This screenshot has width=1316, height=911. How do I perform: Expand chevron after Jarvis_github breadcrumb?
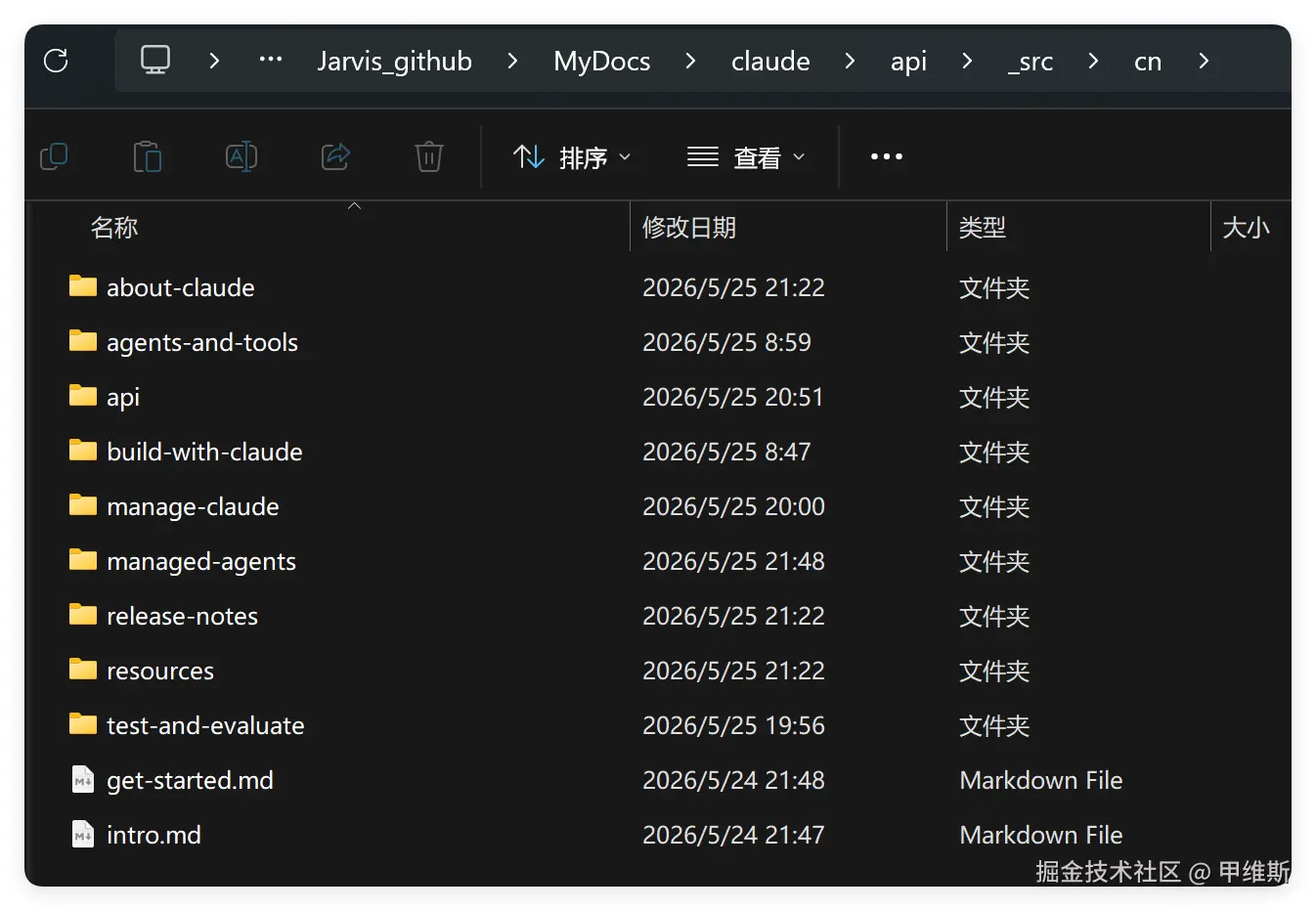click(x=512, y=61)
